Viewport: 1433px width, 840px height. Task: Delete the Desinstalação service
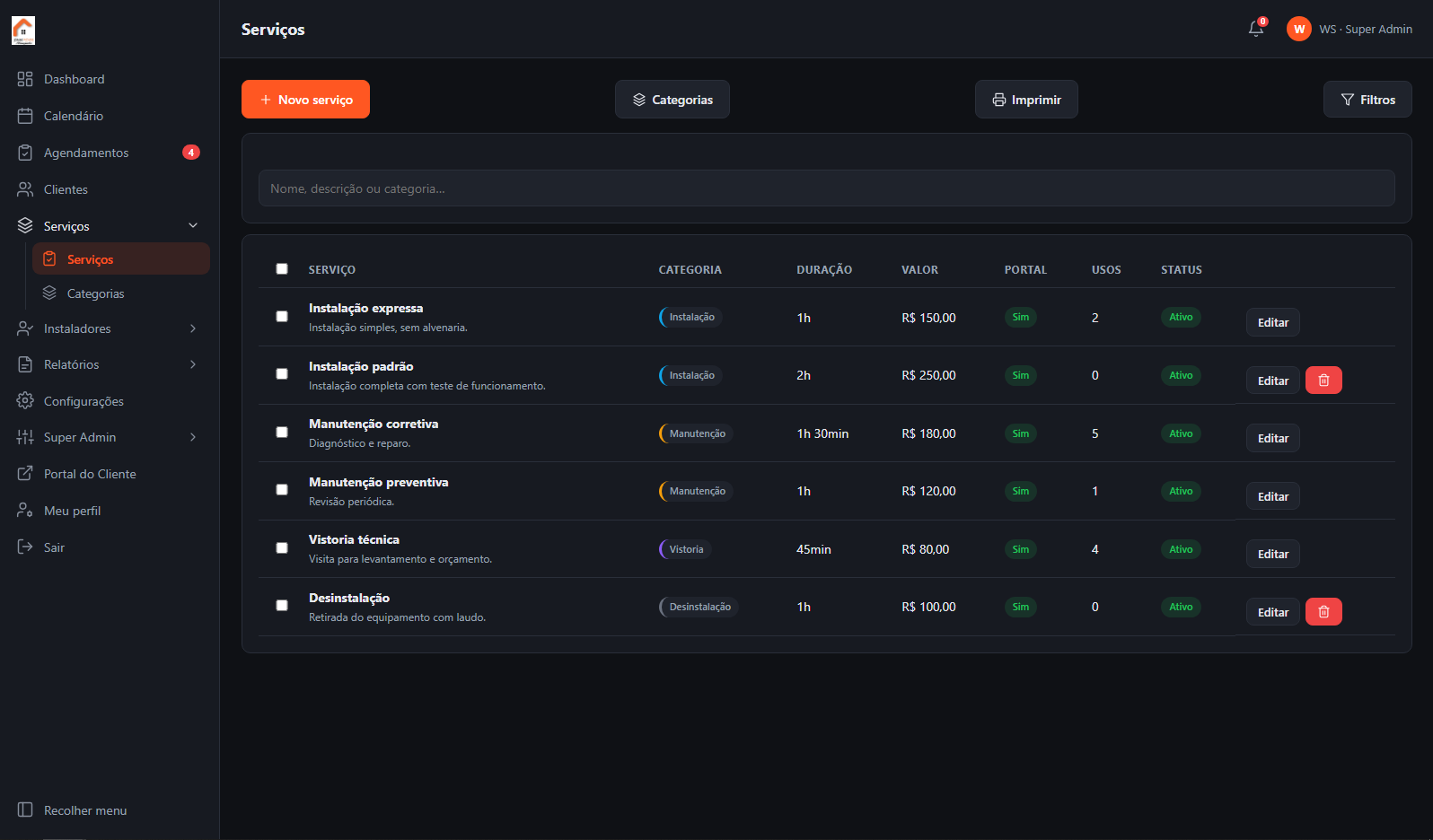click(1323, 612)
